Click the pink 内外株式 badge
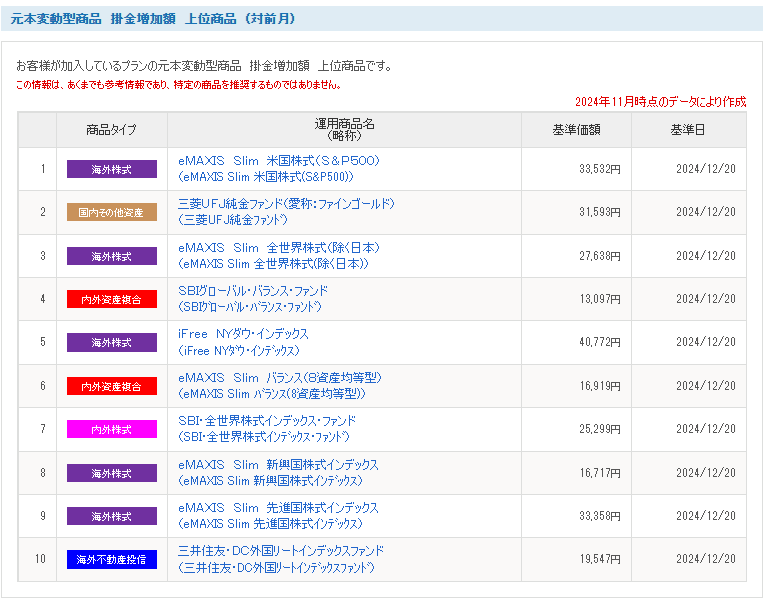The height and width of the screenshot is (606, 774). click(x=112, y=429)
